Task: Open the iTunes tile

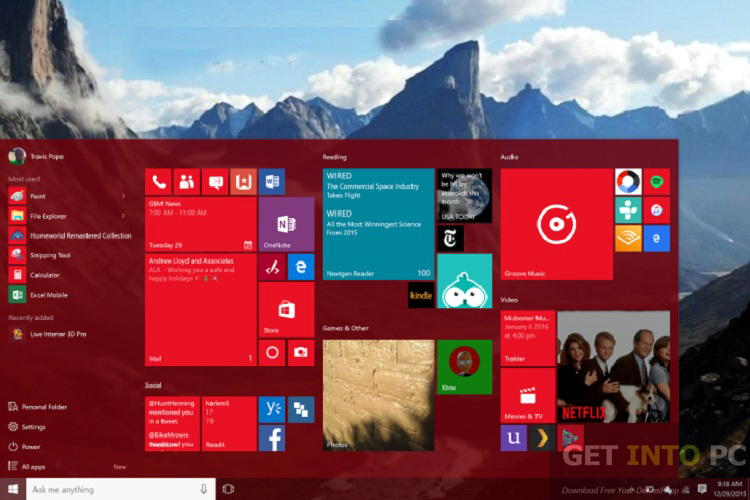Action: click(656, 210)
